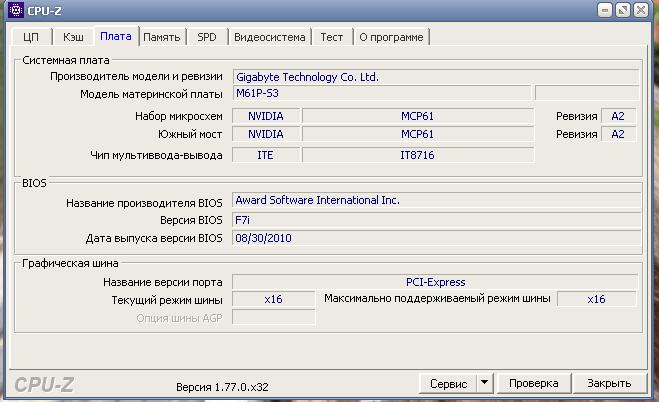
Task: Open the Видеосистема tab
Action: coord(269,37)
